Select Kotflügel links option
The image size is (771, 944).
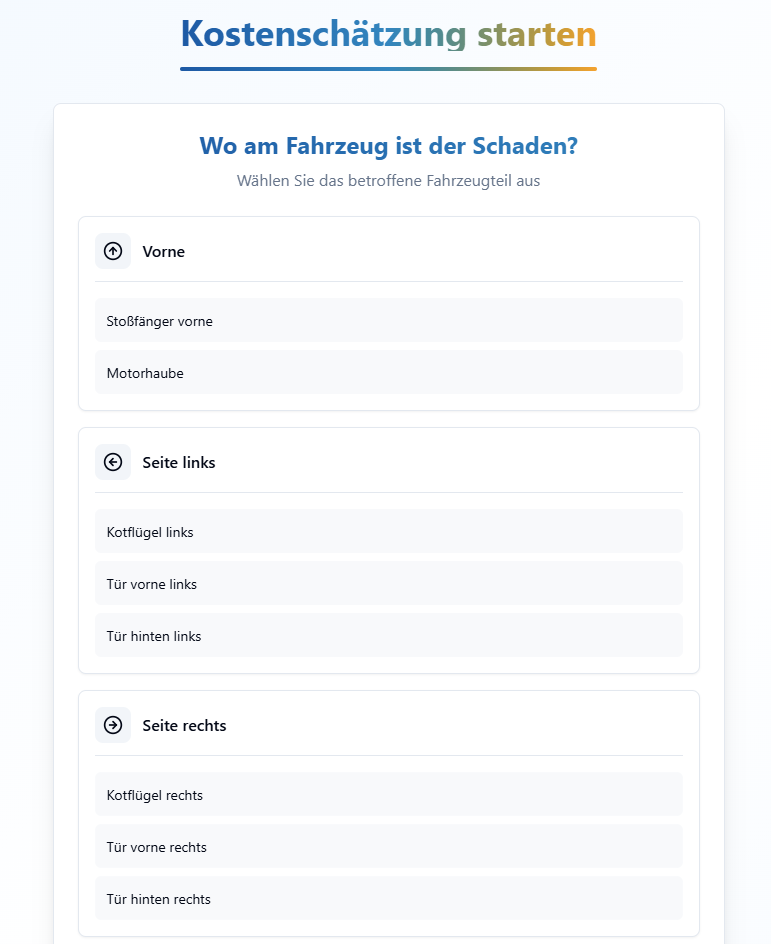388,532
